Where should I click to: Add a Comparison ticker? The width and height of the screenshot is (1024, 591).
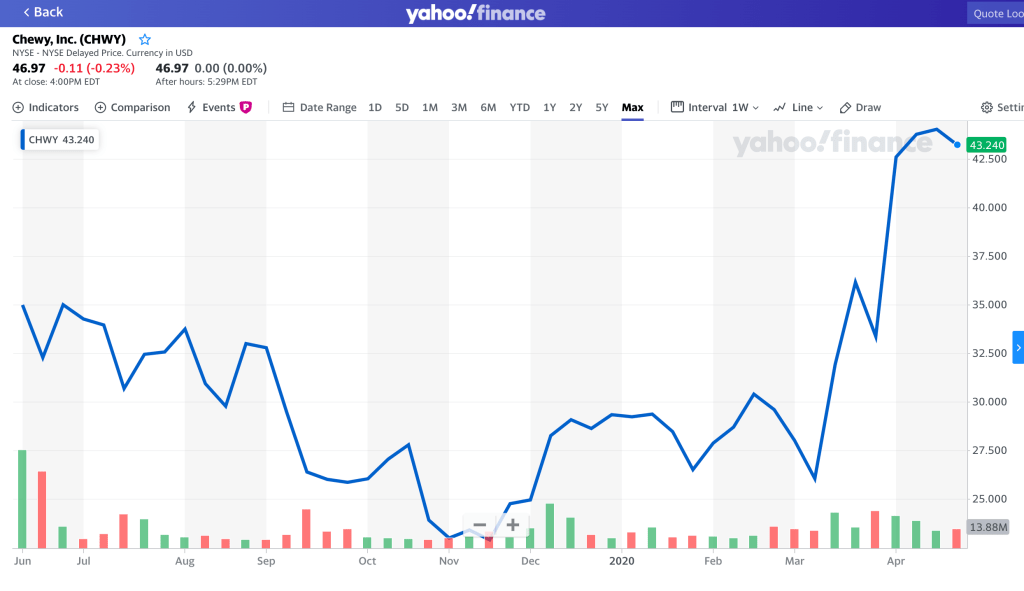[x=132, y=107]
